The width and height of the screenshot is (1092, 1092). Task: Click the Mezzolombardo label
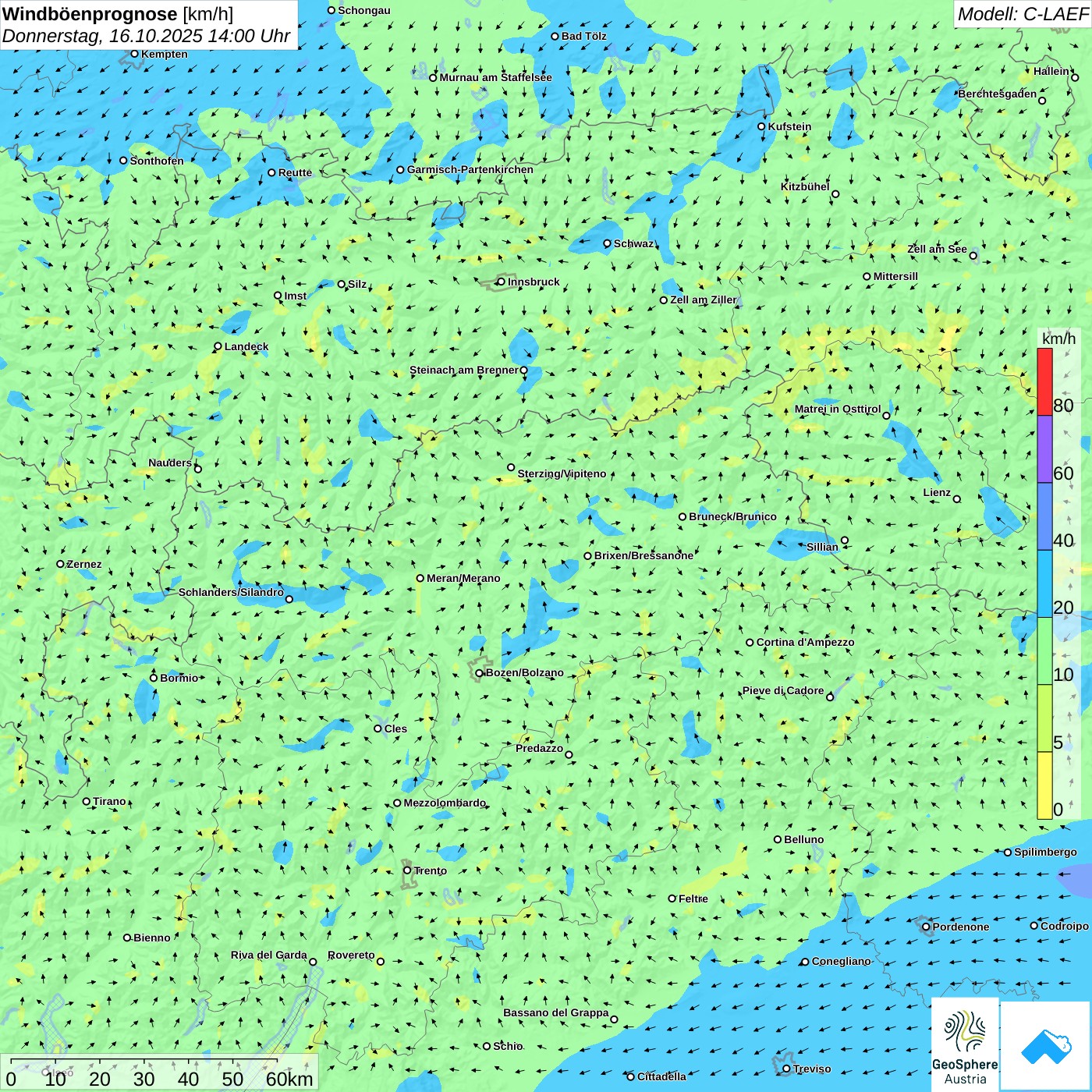(x=445, y=803)
